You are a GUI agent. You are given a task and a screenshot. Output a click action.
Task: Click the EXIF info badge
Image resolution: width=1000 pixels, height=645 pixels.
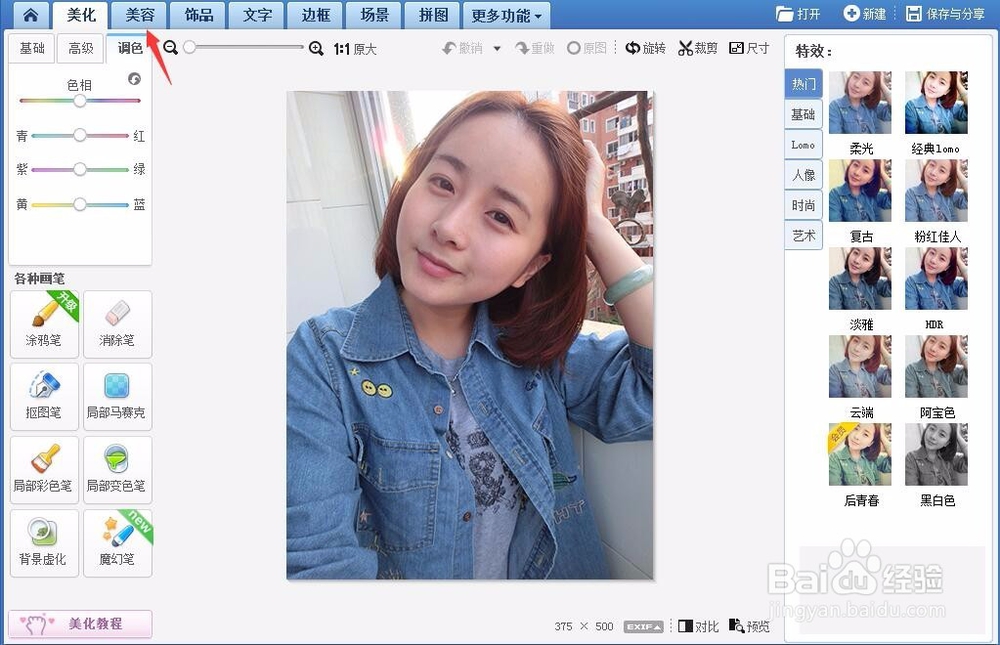click(x=643, y=626)
